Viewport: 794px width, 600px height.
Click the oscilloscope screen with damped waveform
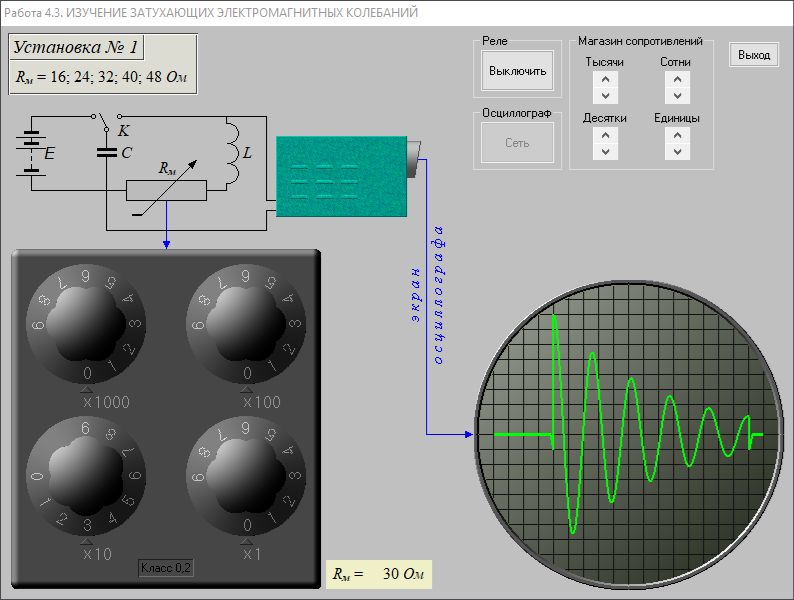(x=627, y=434)
